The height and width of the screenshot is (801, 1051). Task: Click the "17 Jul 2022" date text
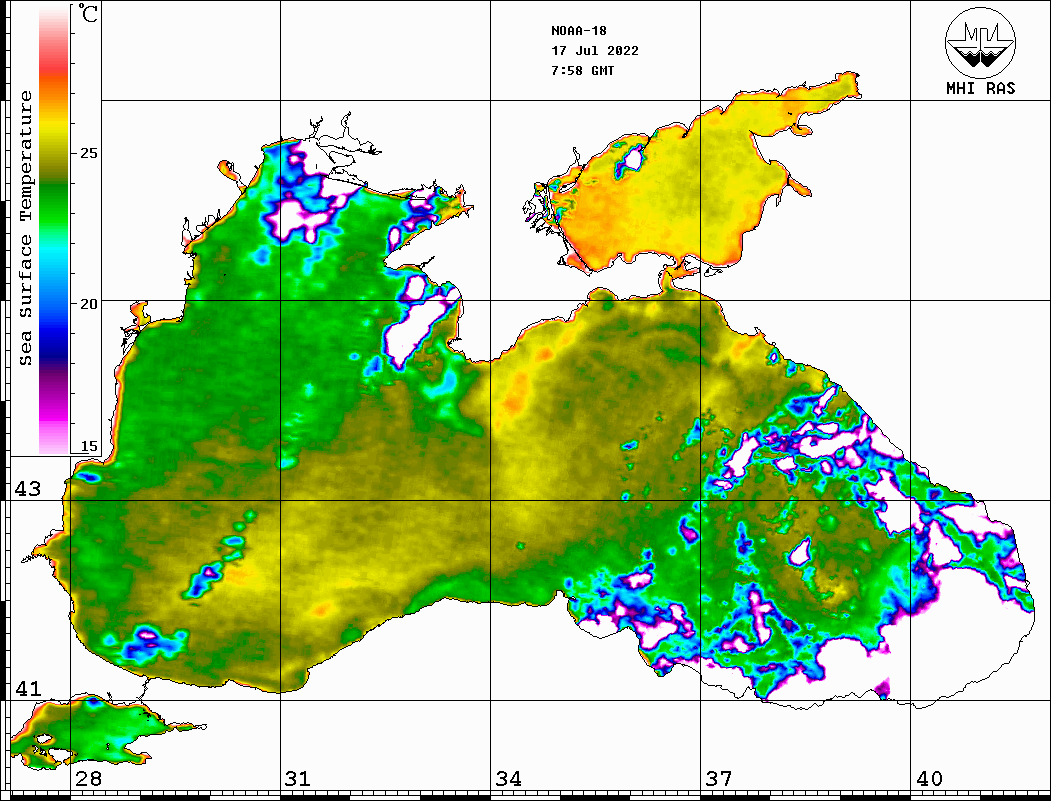click(595, 51)
